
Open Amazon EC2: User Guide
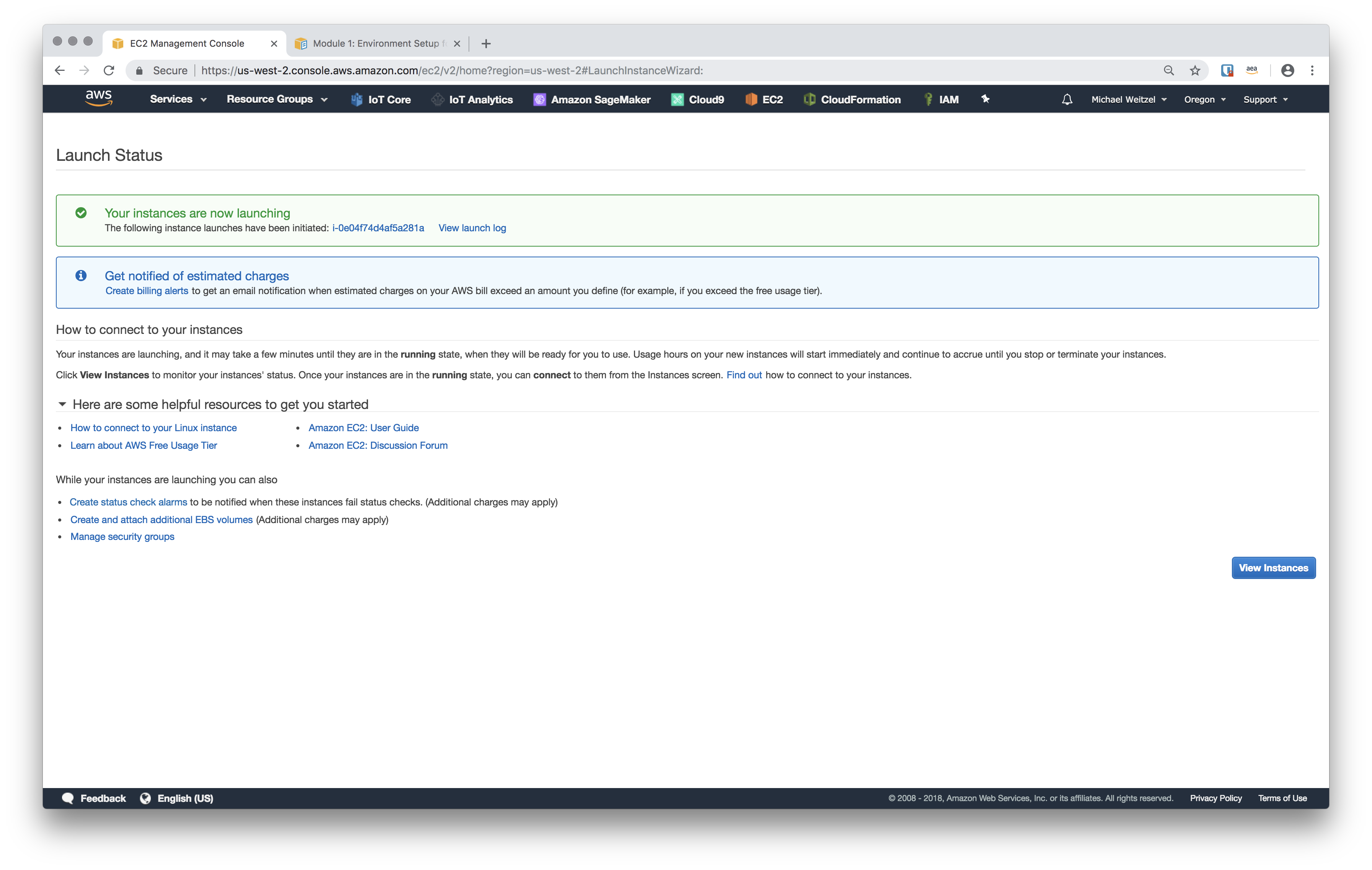(364, 428)
